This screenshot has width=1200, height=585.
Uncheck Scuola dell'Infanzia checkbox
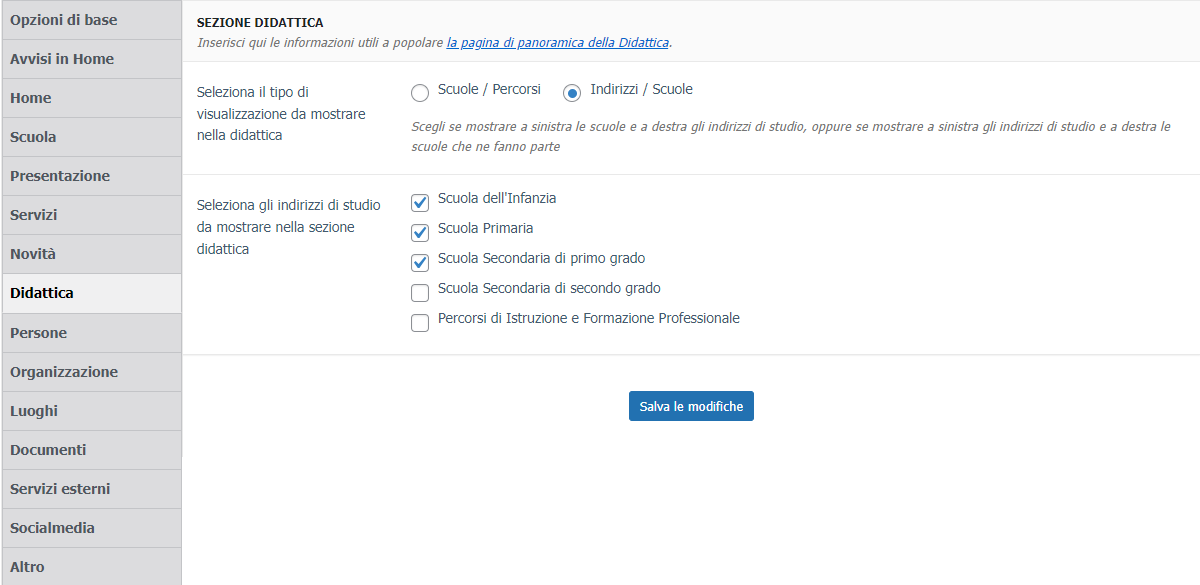pos(420,203)
